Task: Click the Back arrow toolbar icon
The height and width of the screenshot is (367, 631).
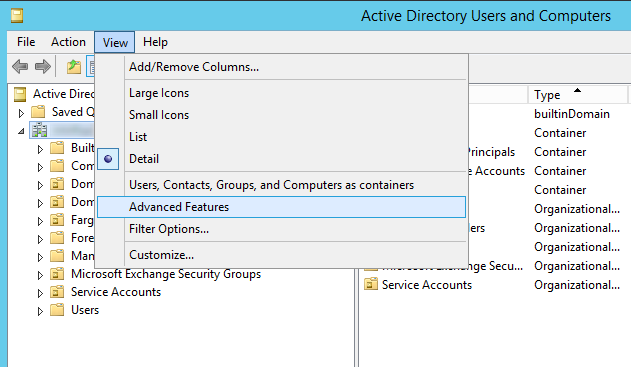Action: (x=20, y=66)
